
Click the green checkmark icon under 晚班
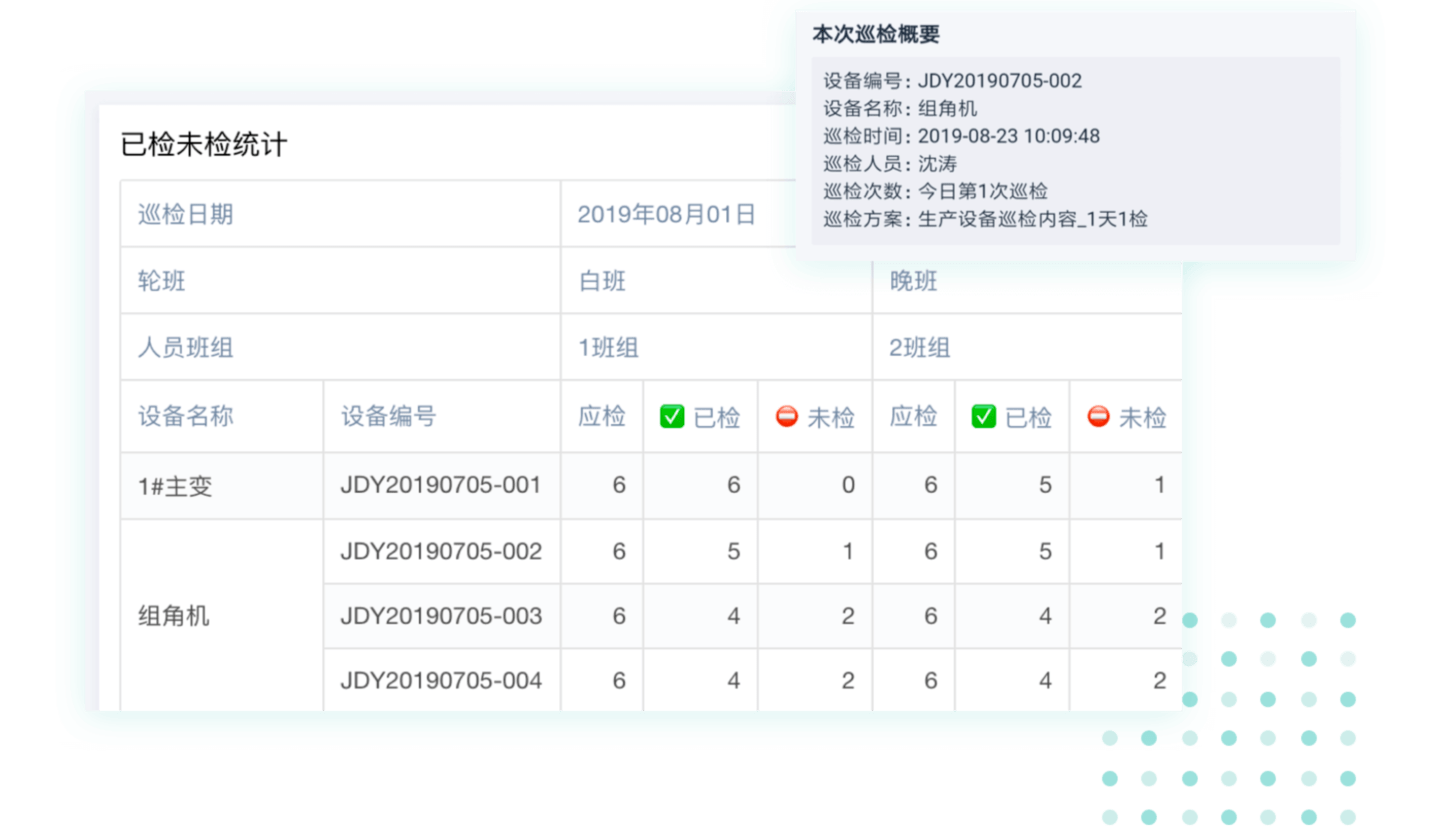click(984, 416)
